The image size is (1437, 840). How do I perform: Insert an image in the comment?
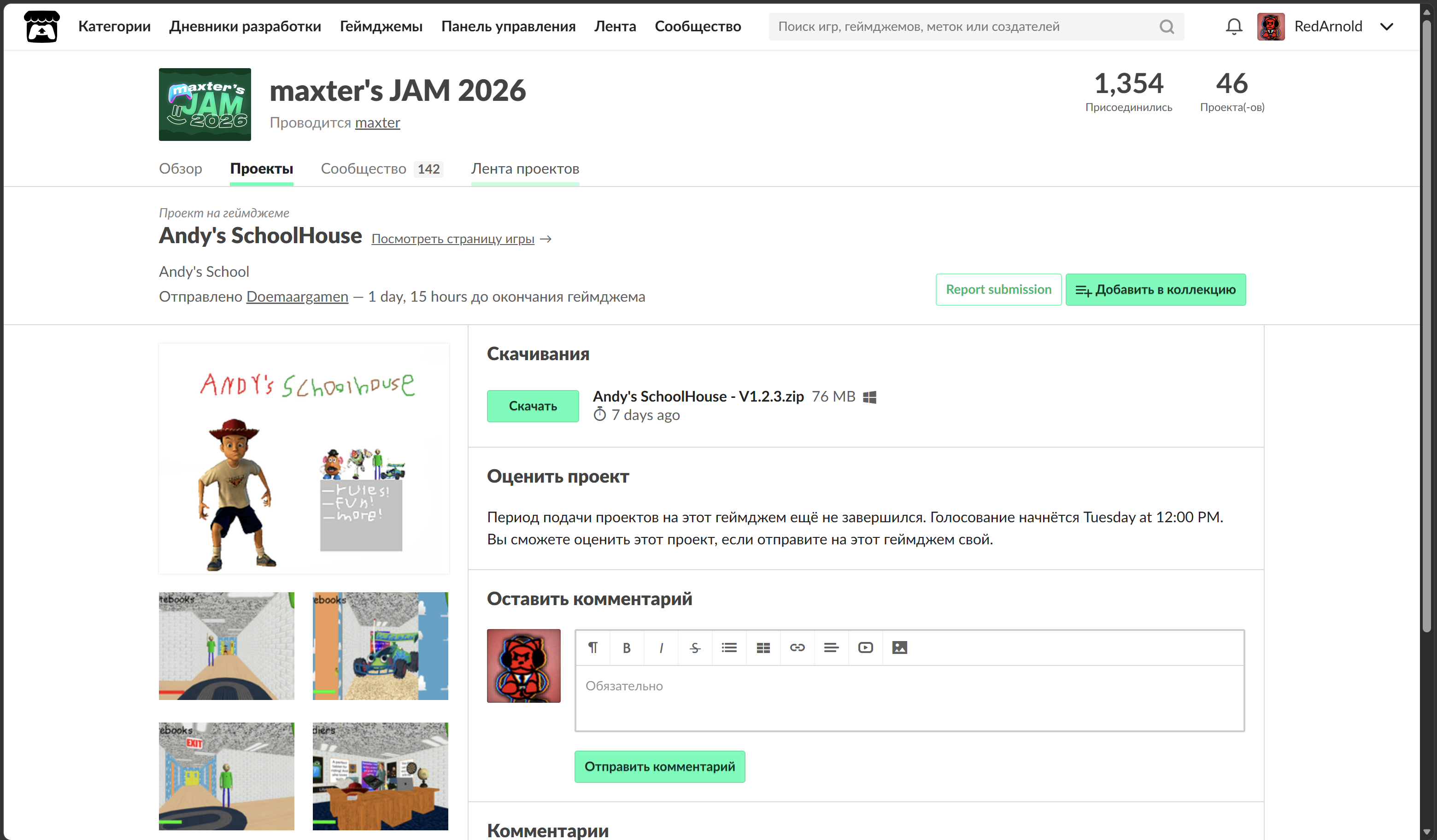point(900,647)
